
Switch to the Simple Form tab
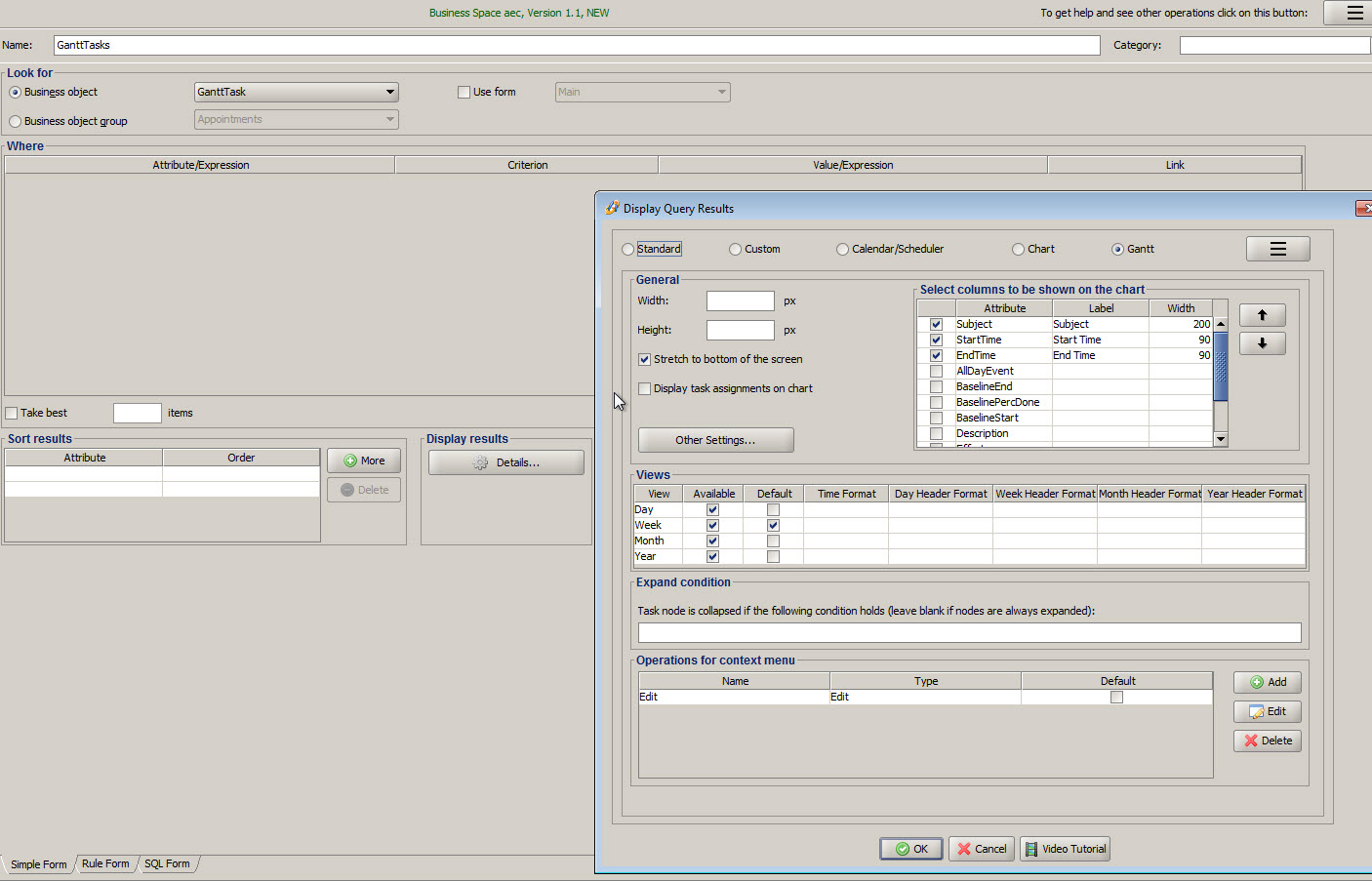(x=39, y=864)
